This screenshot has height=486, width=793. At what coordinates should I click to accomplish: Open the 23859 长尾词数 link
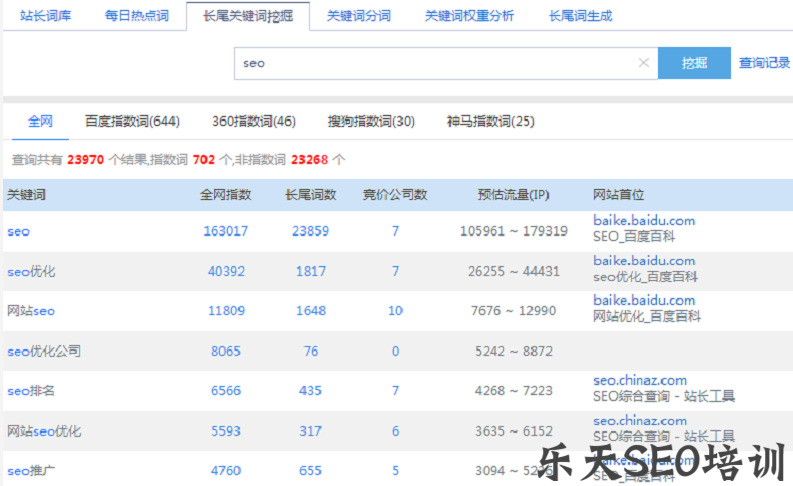tap(310, 231)
